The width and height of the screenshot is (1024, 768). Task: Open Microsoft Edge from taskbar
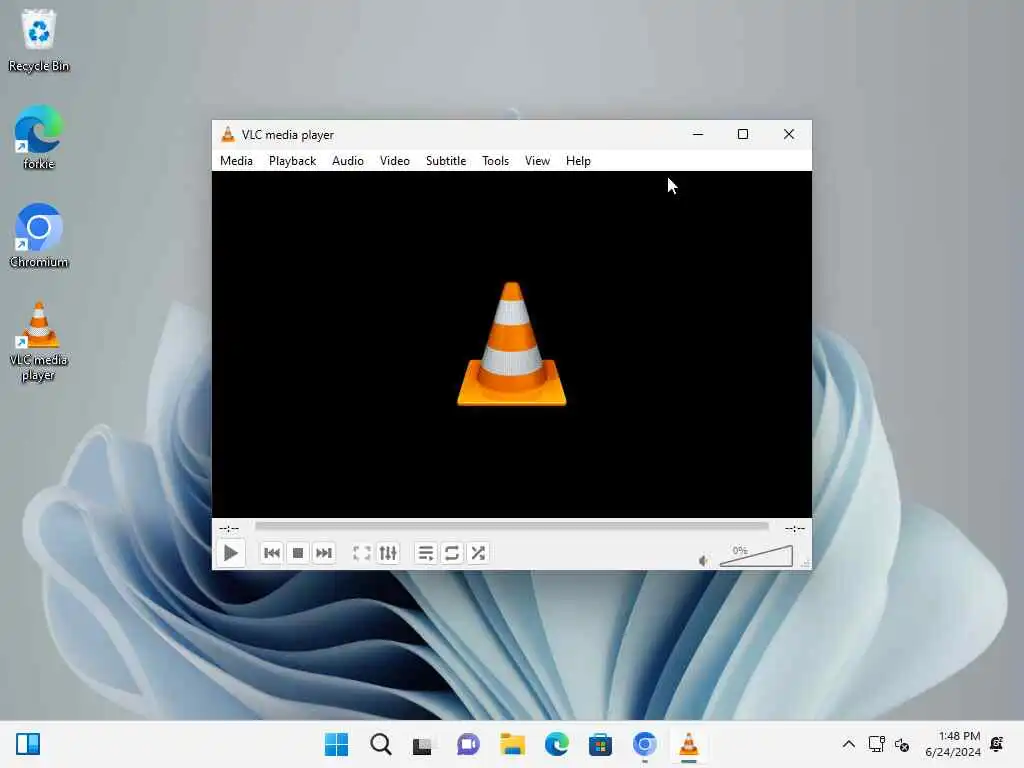pyautogui.click(x=556, y=744)
